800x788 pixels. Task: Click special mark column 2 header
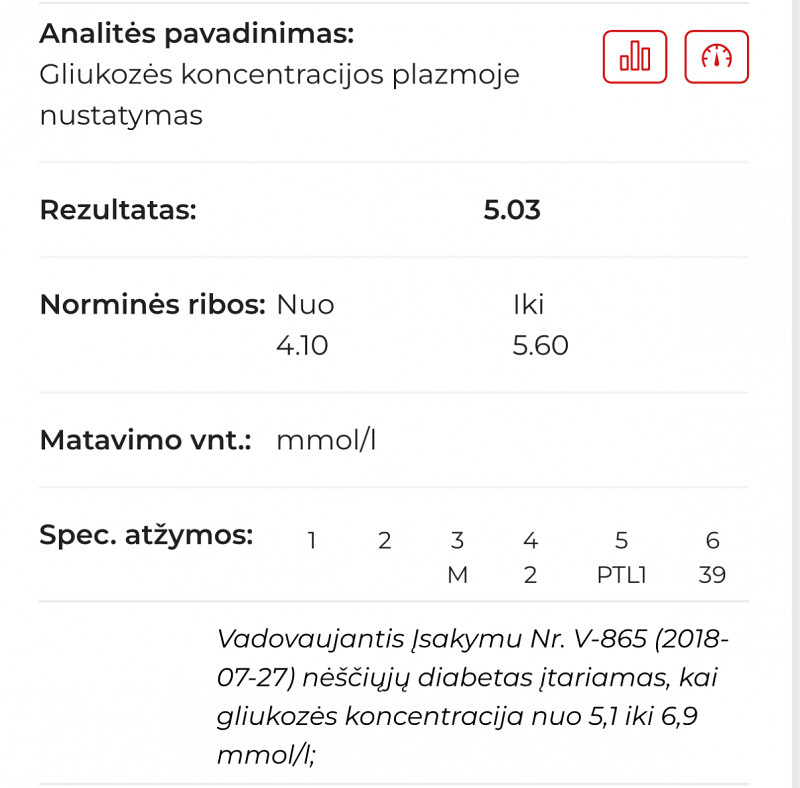coord(385,541)
